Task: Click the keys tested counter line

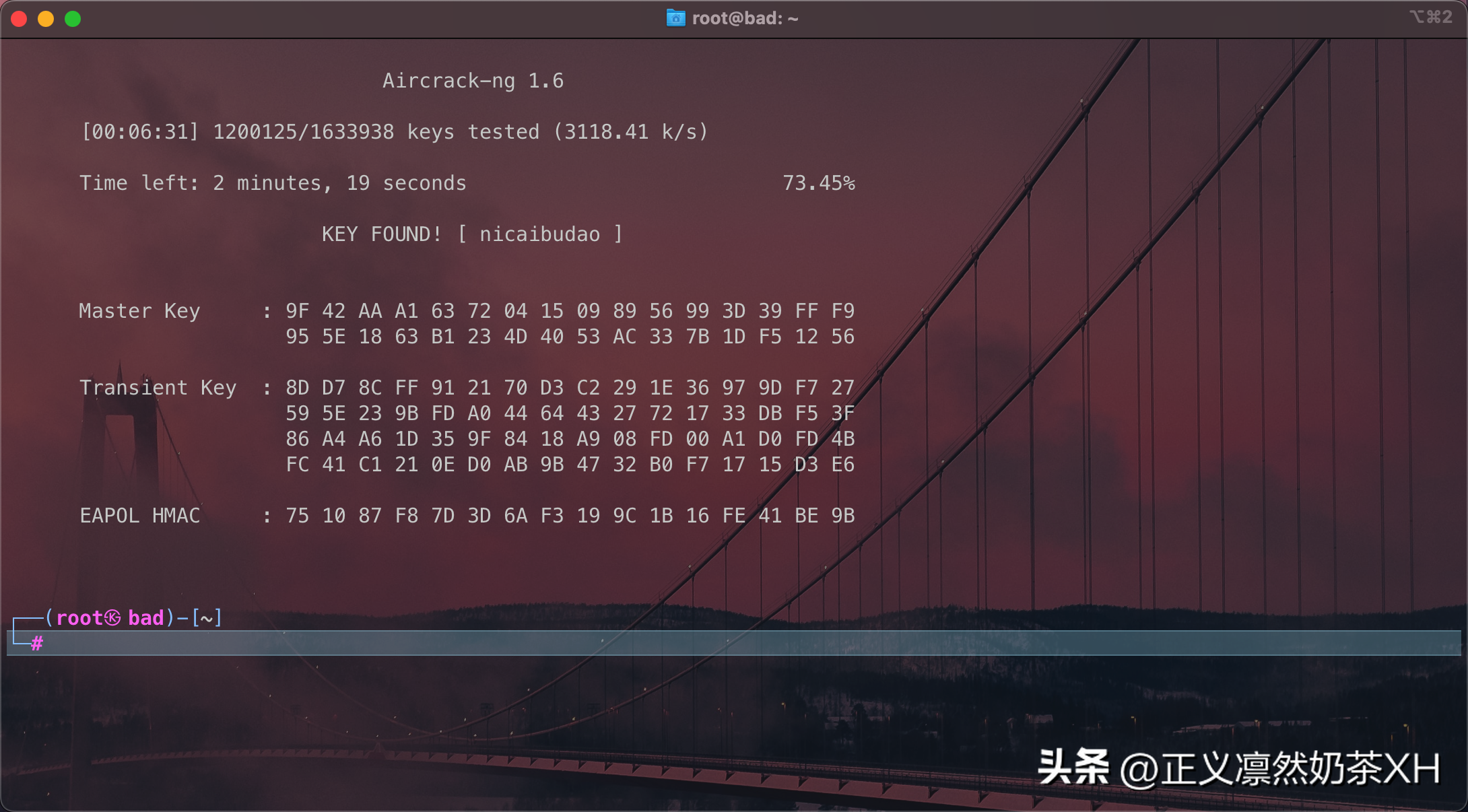Action: tap(394, 132)
